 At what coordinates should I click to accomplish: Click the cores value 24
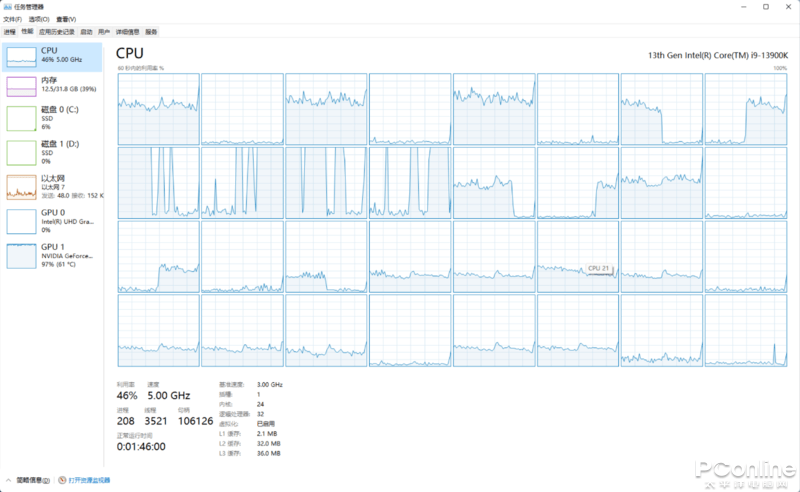click(x=260, y=404)
